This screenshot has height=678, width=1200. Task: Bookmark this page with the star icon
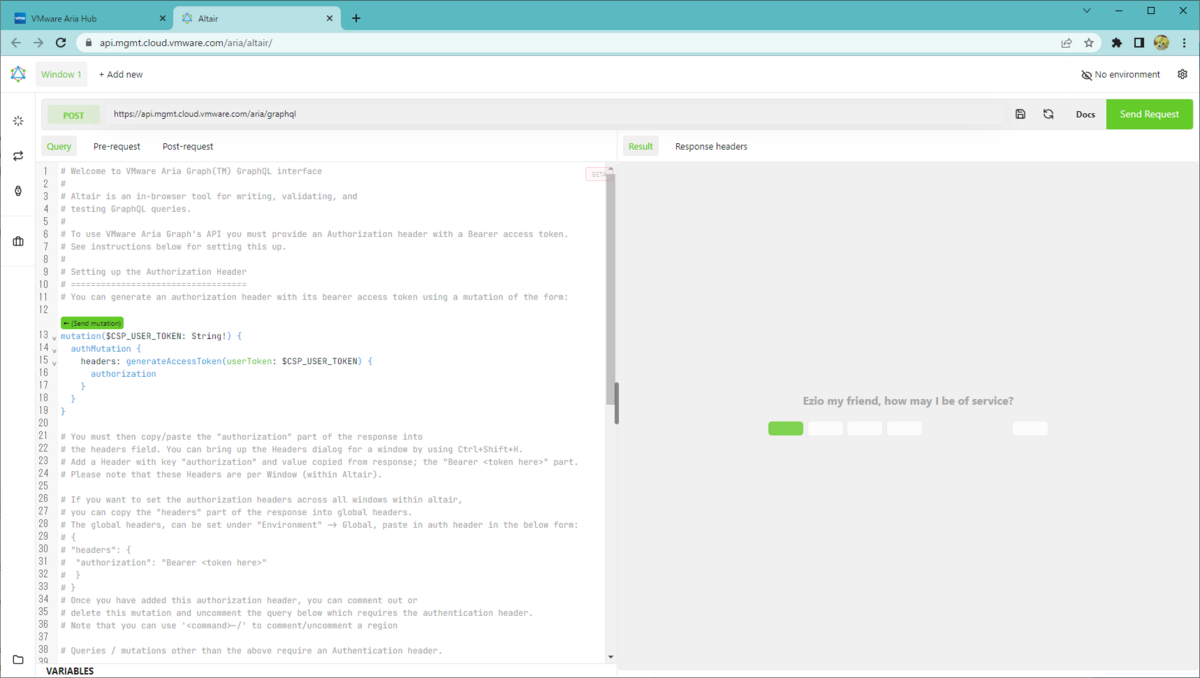pyautogui.click(x=1089, y=43)
